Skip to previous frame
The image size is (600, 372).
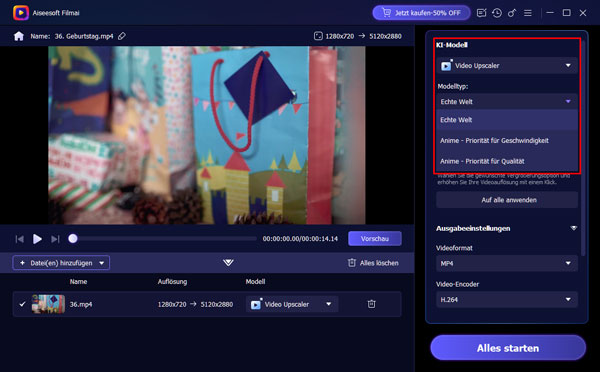[20, 239]
